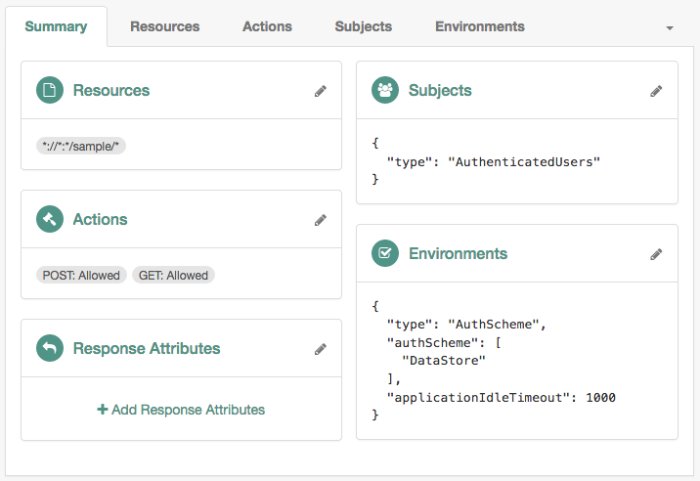Edit Response Attributes via pencil icon
Image resolution: width=700 pixels, height=481 pixels.
(320, 349)
